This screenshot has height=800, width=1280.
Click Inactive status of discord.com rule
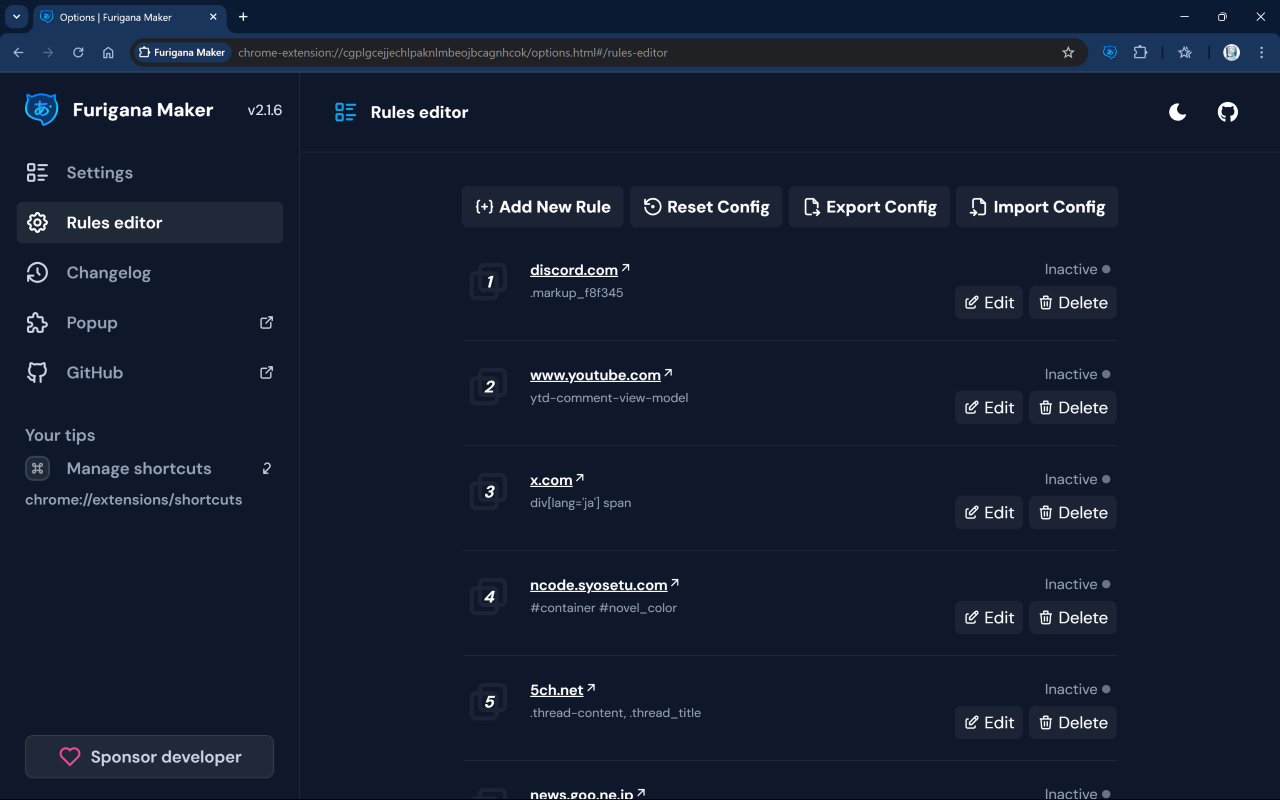[x=1078, y=269]
